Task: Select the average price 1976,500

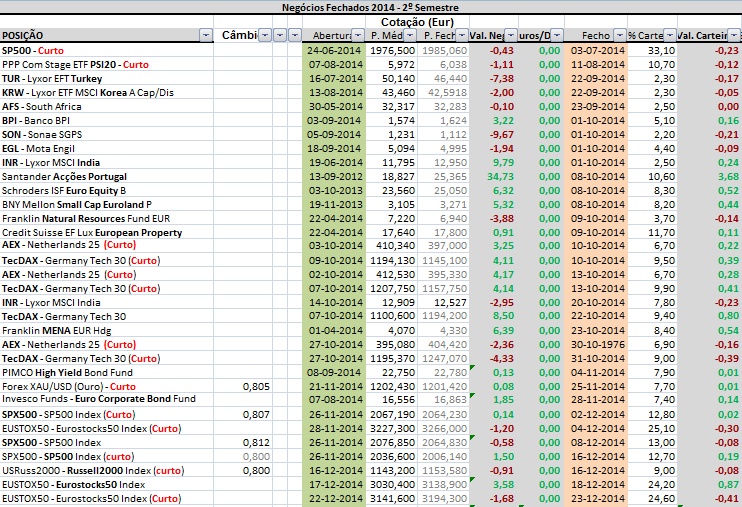Action: 391,51
